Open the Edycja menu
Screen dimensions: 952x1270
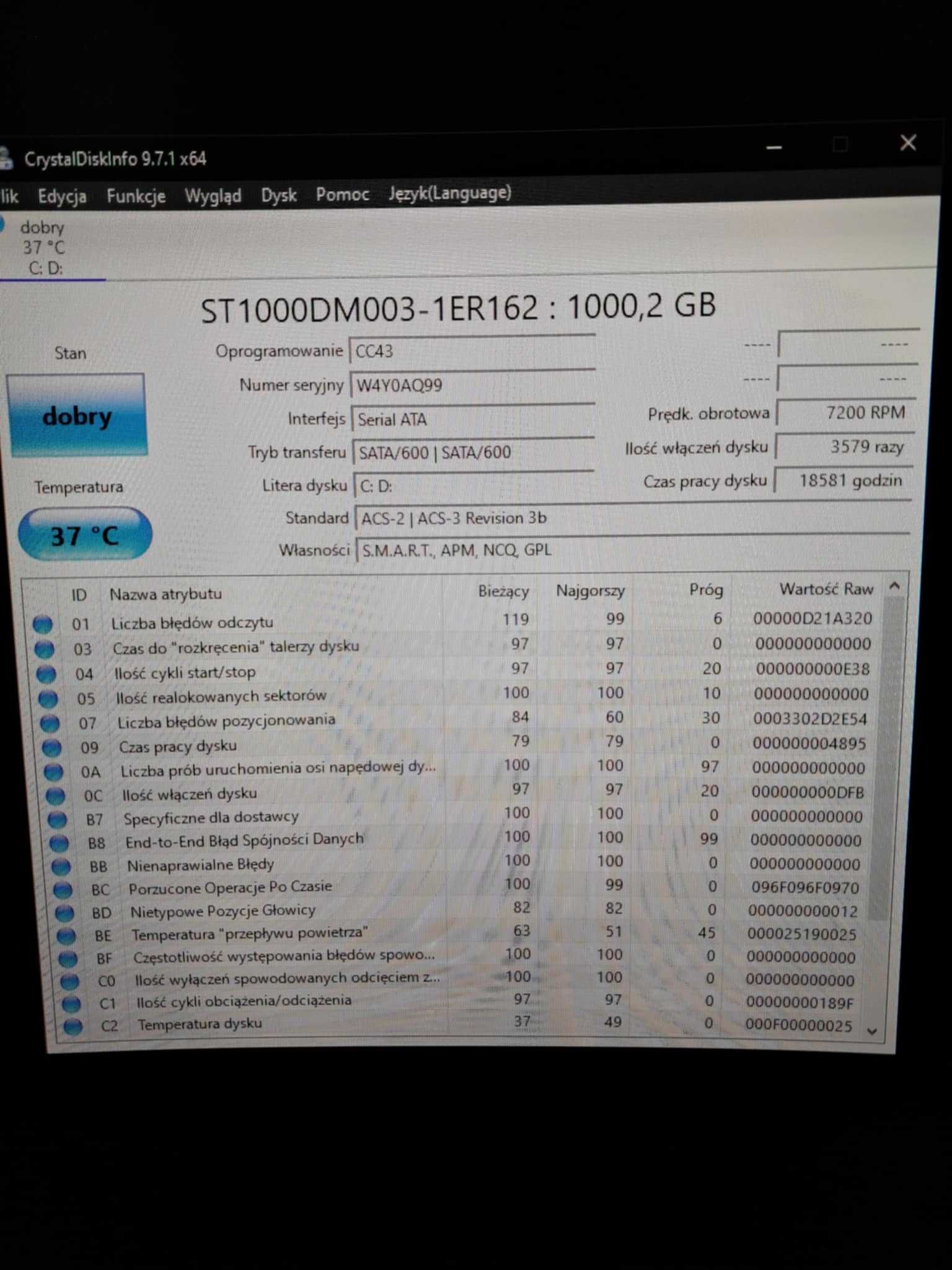coord(62,197)
